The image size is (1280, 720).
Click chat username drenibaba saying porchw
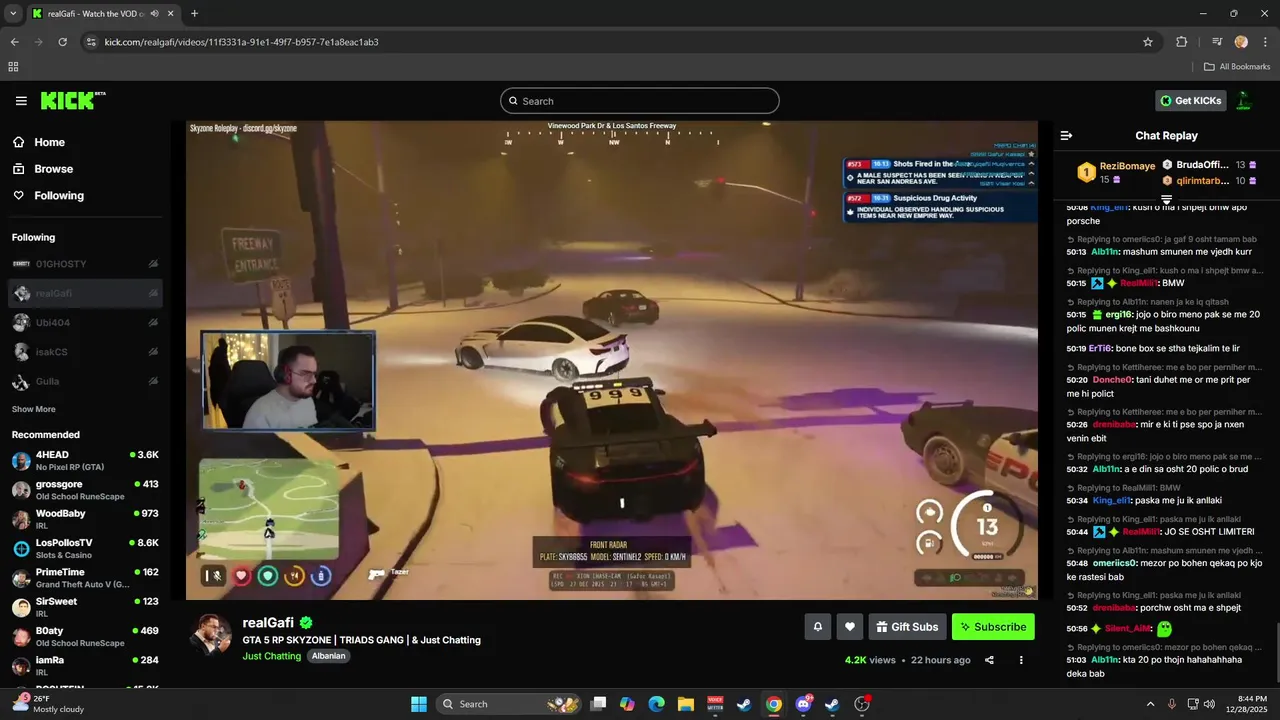pos(1114,608)
